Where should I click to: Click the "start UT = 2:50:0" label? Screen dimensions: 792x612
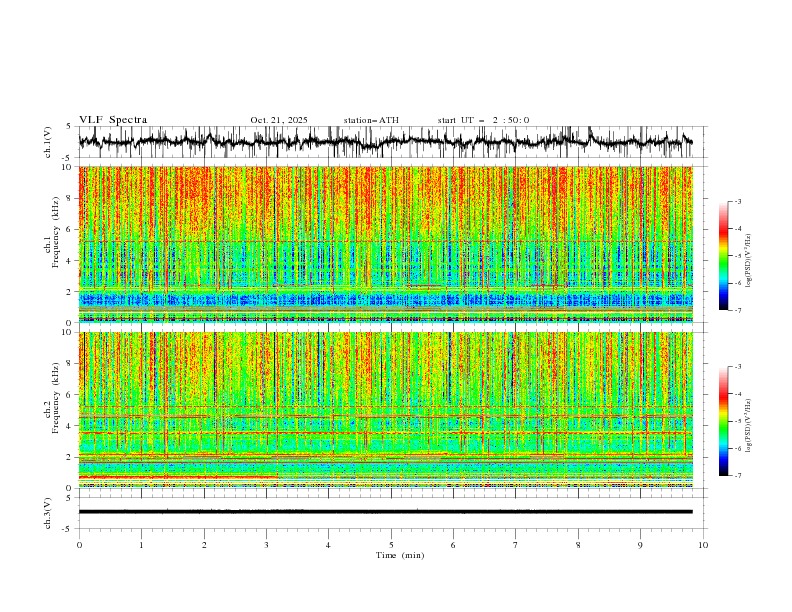click(483, 120)
